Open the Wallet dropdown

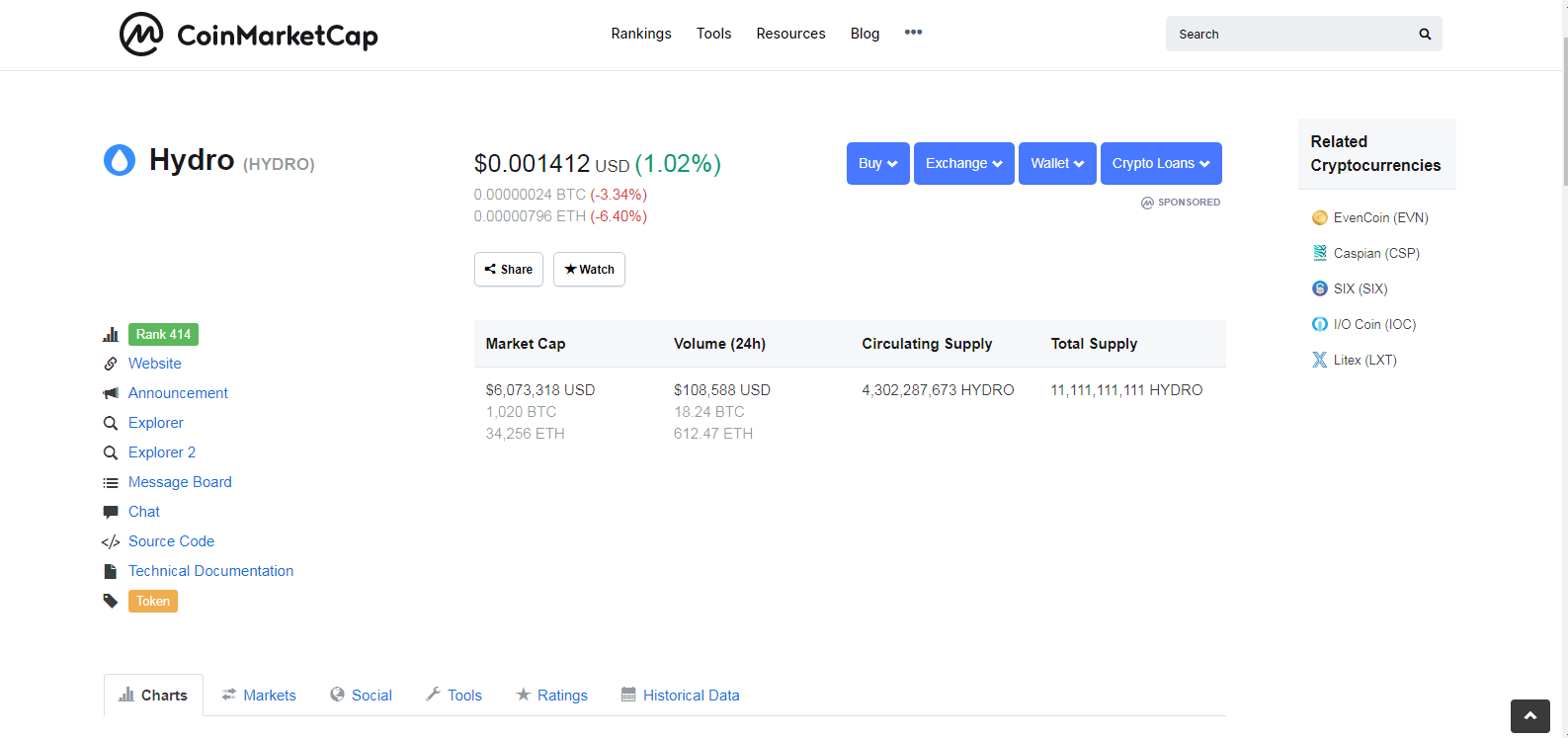1057,163
